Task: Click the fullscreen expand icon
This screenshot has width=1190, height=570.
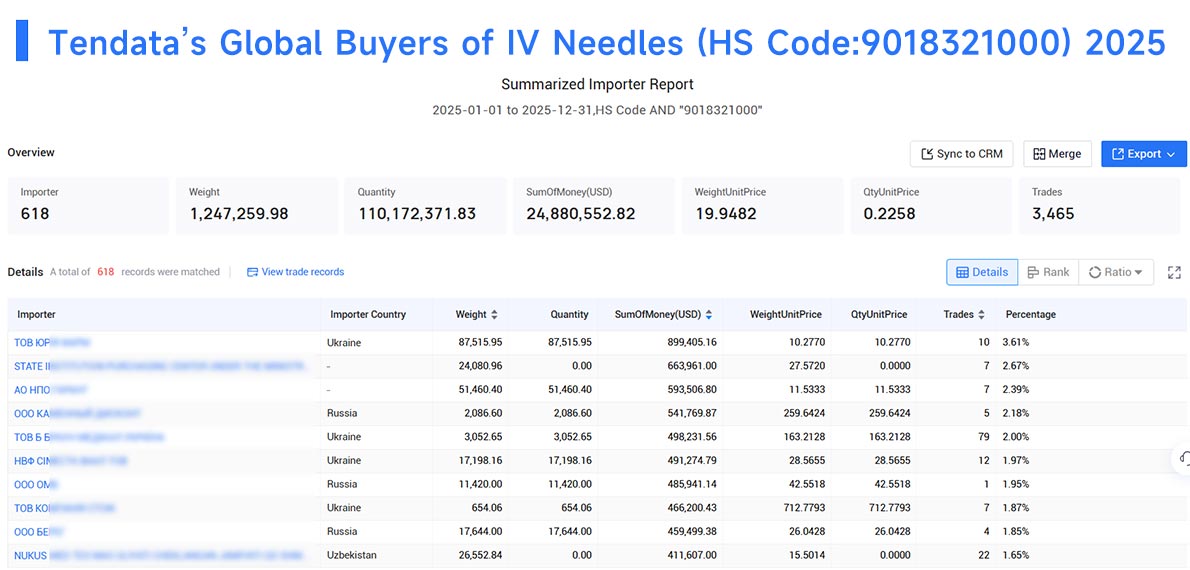Action: point(1174,272)
